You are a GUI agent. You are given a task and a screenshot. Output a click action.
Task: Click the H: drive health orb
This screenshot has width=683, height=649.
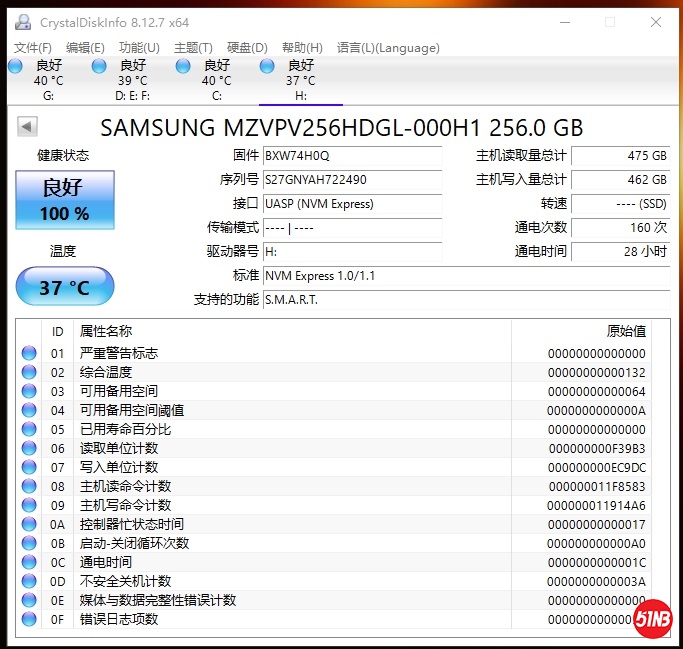[267, 66]
